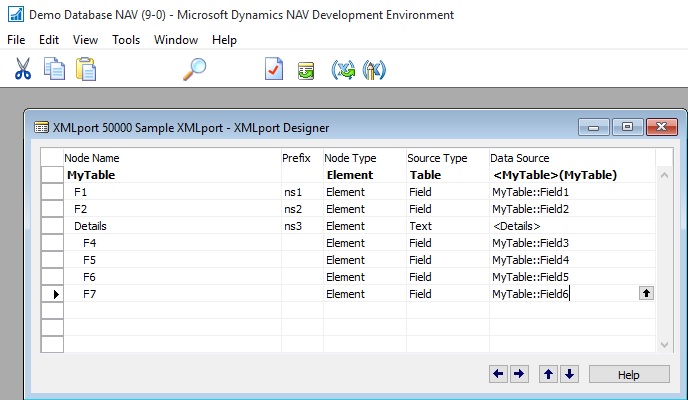
Task: Click the Source Type column header
Action: pyautogui.click(x=448, y=158)
